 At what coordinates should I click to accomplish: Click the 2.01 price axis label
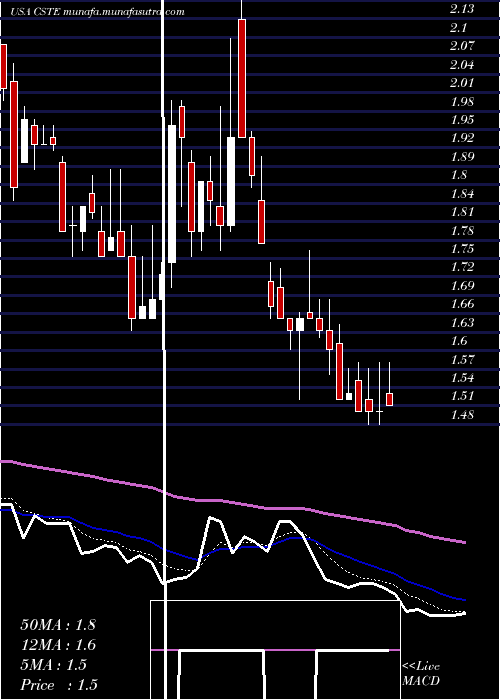(462, 83)
